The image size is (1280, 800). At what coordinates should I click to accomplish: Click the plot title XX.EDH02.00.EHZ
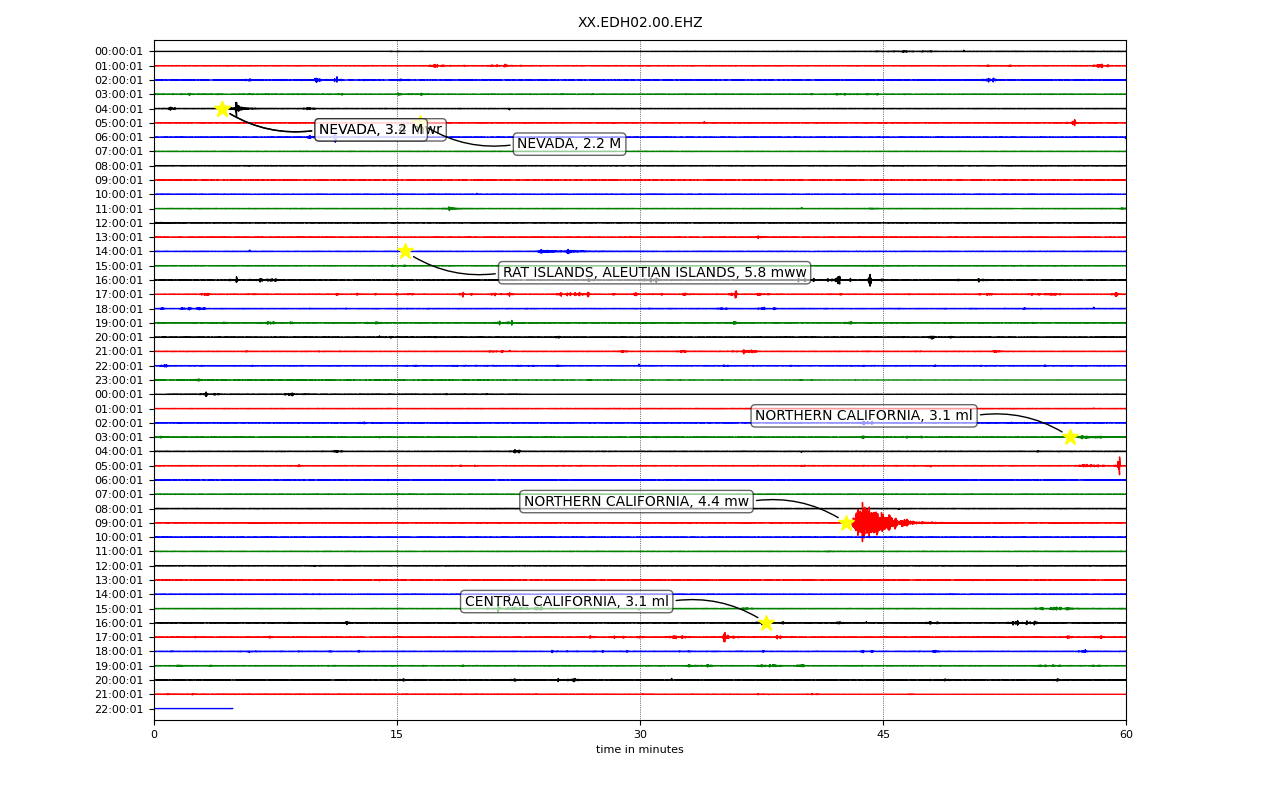coord(640,22)
